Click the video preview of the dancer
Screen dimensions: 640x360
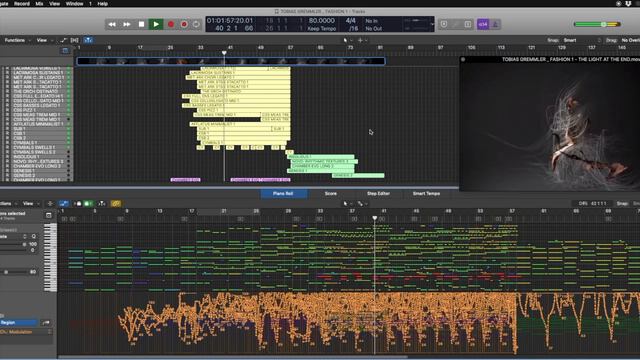click(x=549, y=126)
